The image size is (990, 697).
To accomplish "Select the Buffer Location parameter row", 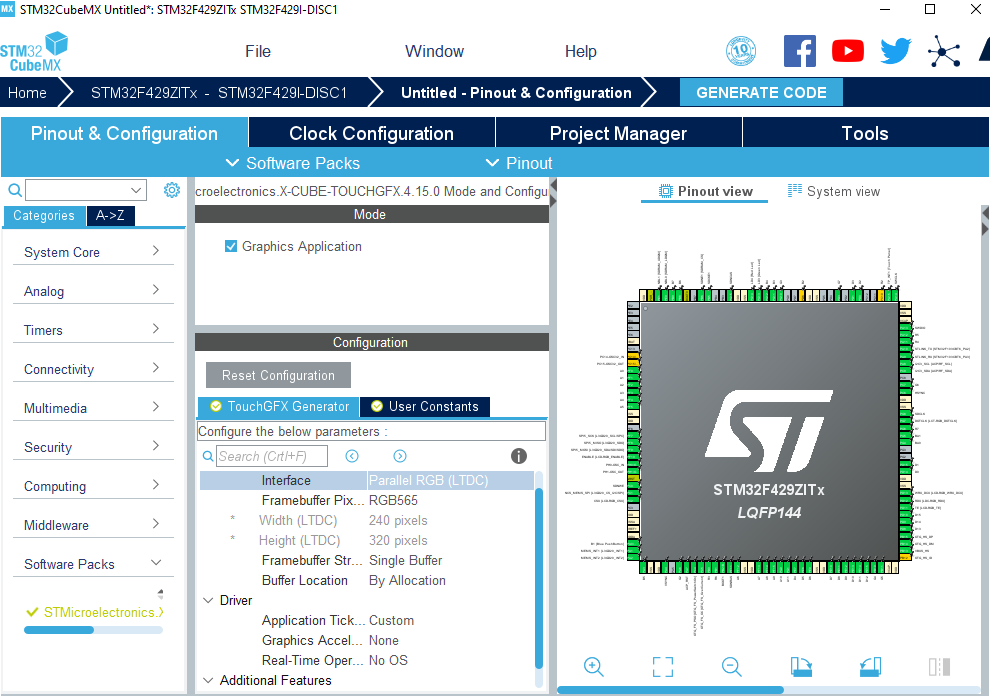I will click(367, 580).
